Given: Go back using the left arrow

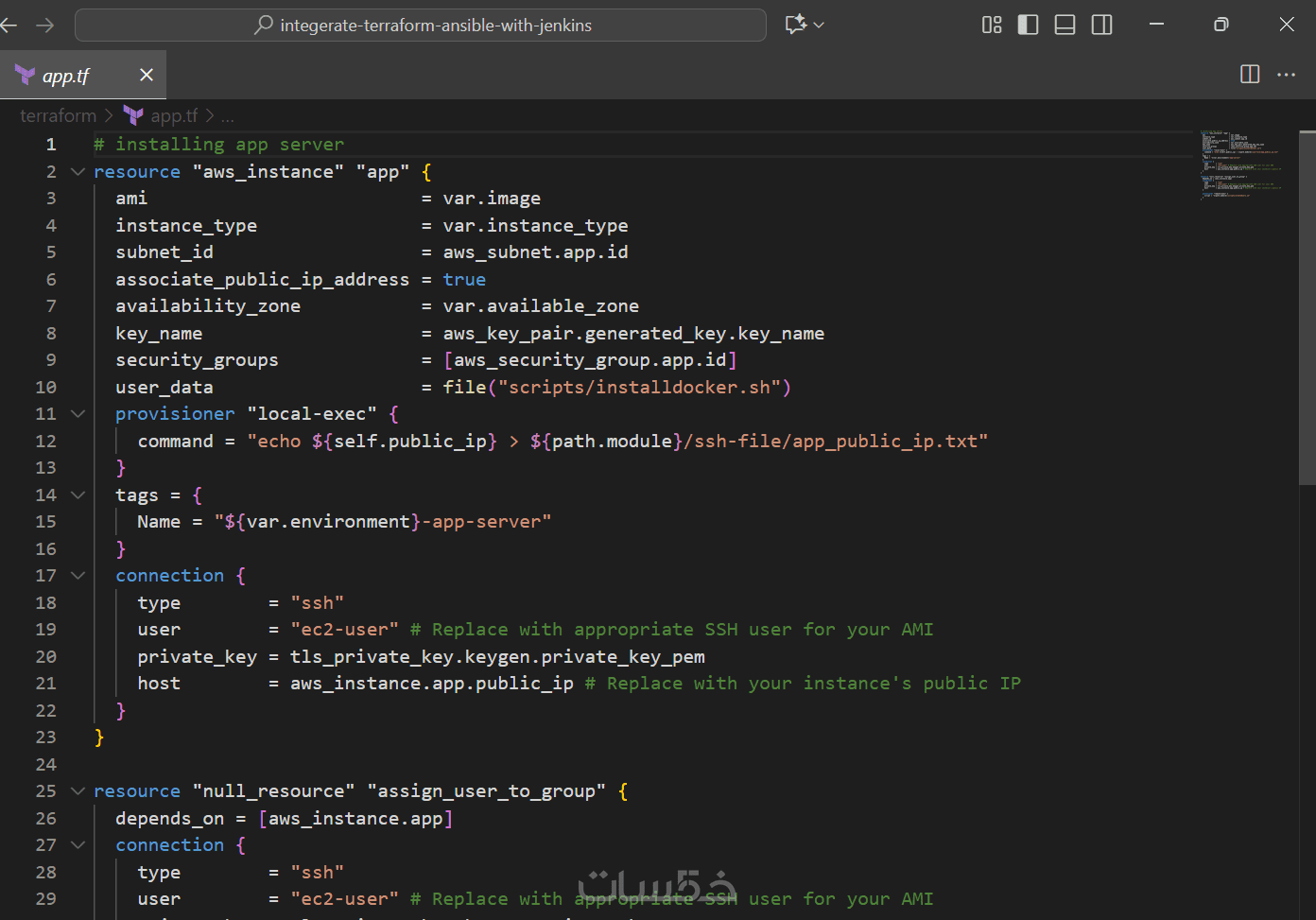Looking at the screenshot, I should point(10,25).
